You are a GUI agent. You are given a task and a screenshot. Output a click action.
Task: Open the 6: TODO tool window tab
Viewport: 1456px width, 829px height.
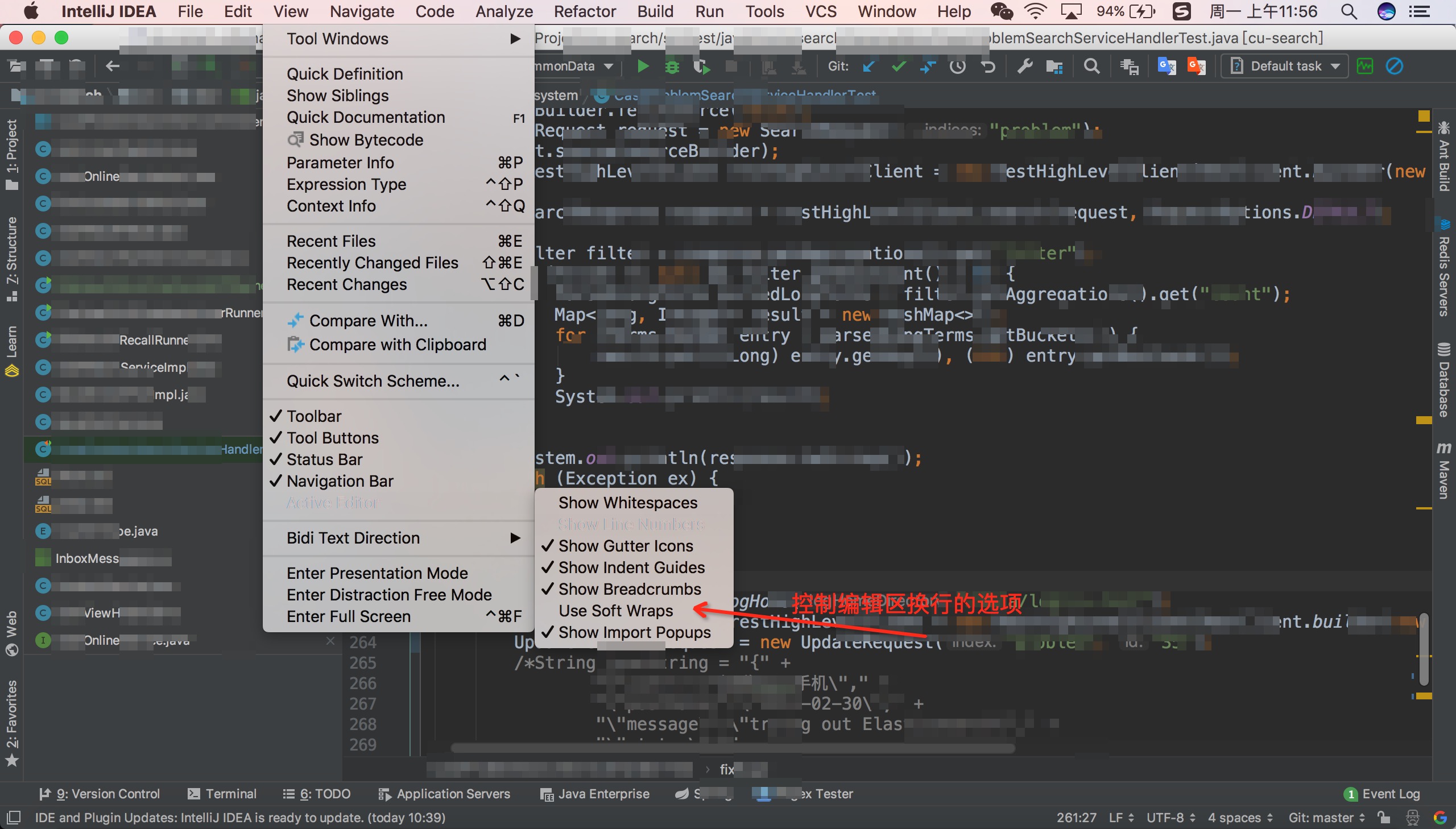317,794
